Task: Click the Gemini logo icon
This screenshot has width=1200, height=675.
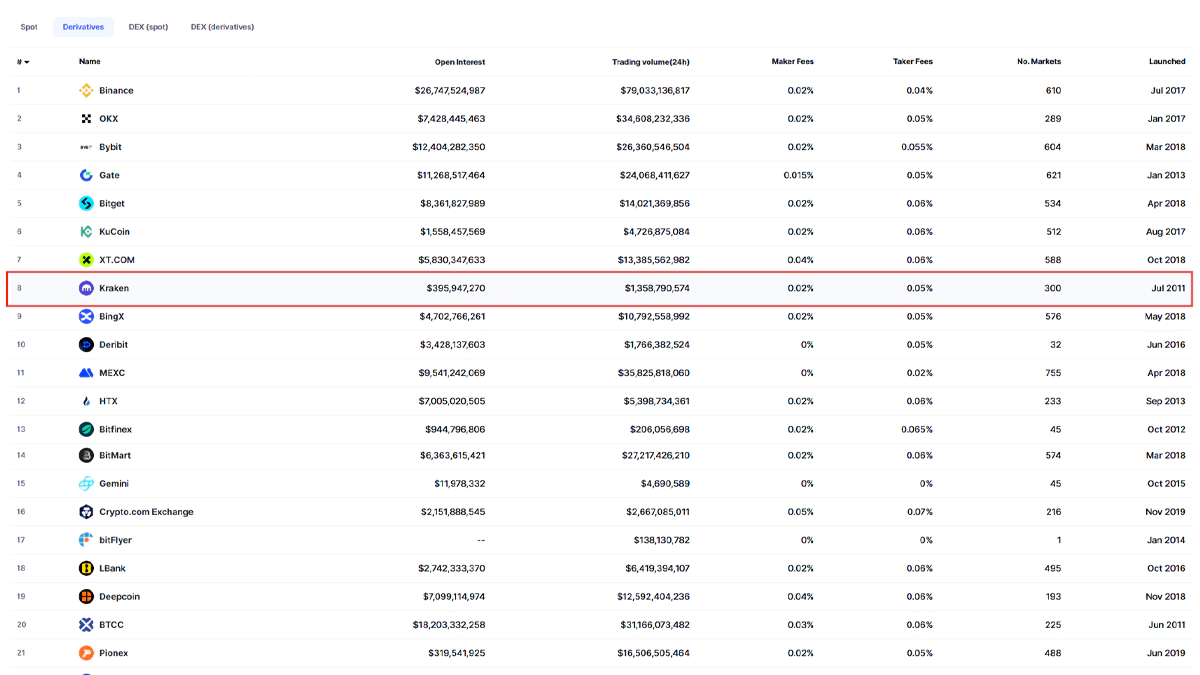Action: point(86,484)
